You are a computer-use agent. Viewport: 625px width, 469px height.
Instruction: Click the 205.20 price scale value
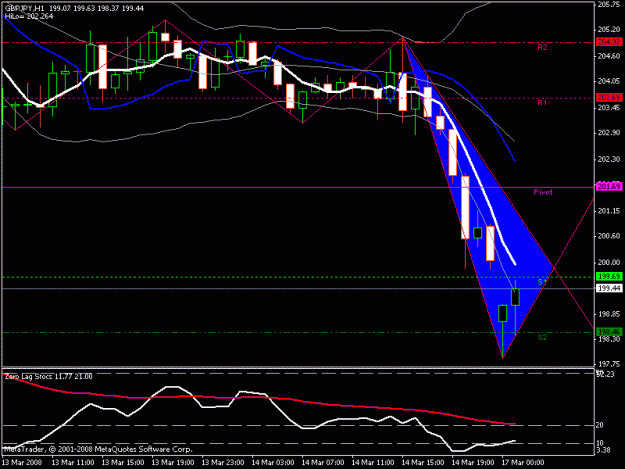(609, 30)
